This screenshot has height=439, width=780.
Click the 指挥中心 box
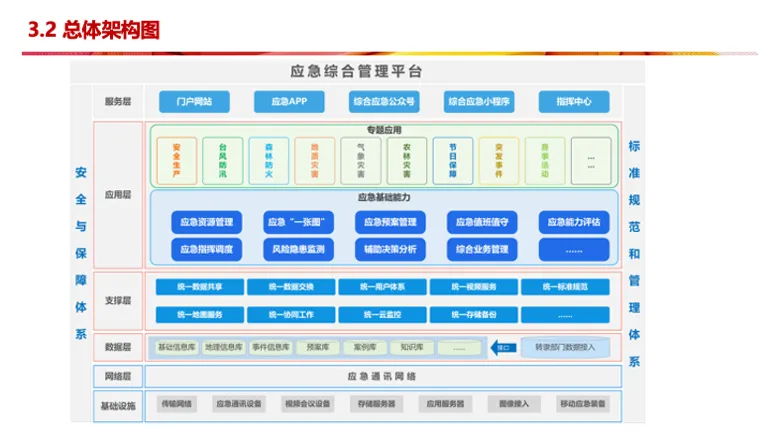coord(574,101)
